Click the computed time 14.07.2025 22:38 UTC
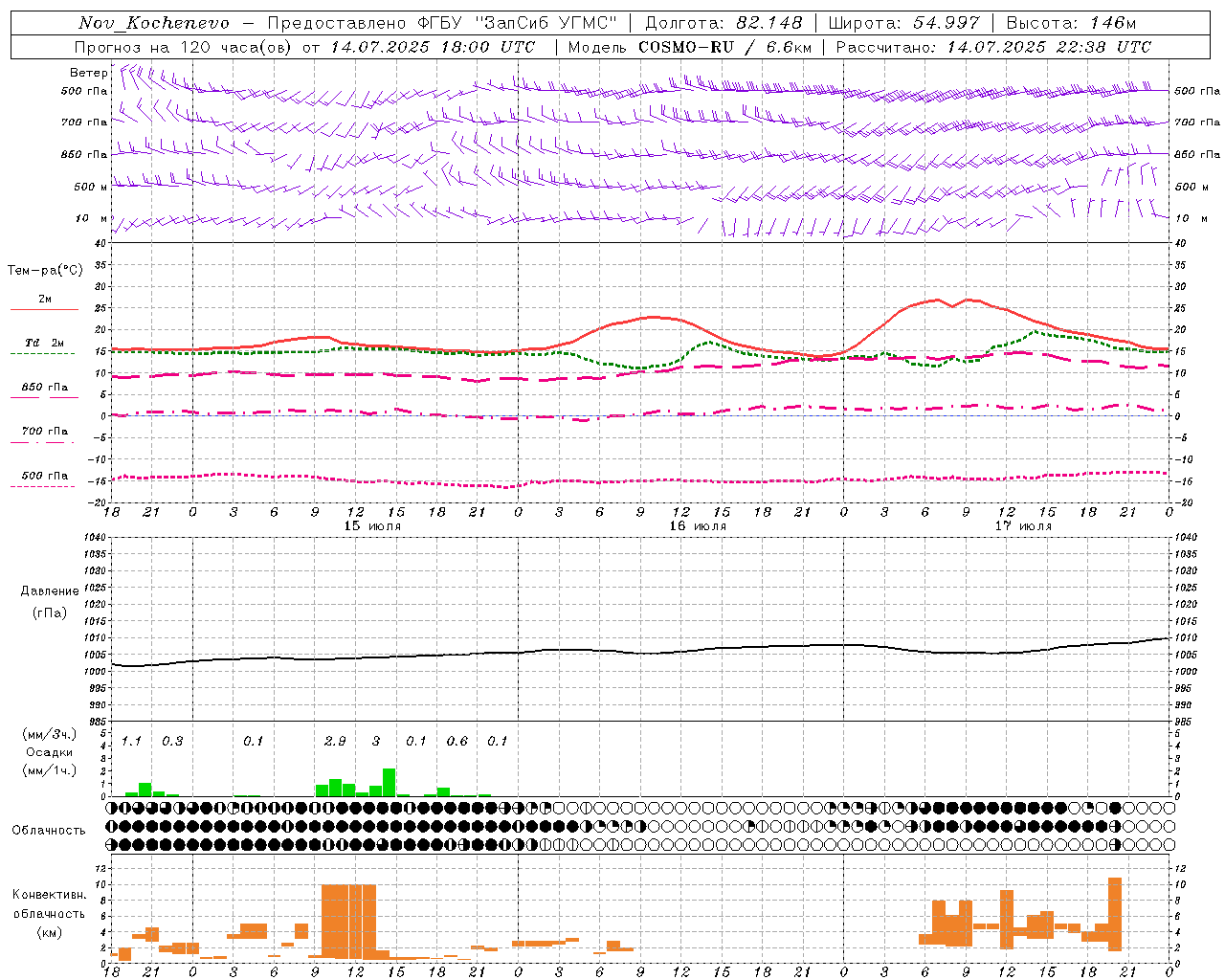 tap(1049, 47)
